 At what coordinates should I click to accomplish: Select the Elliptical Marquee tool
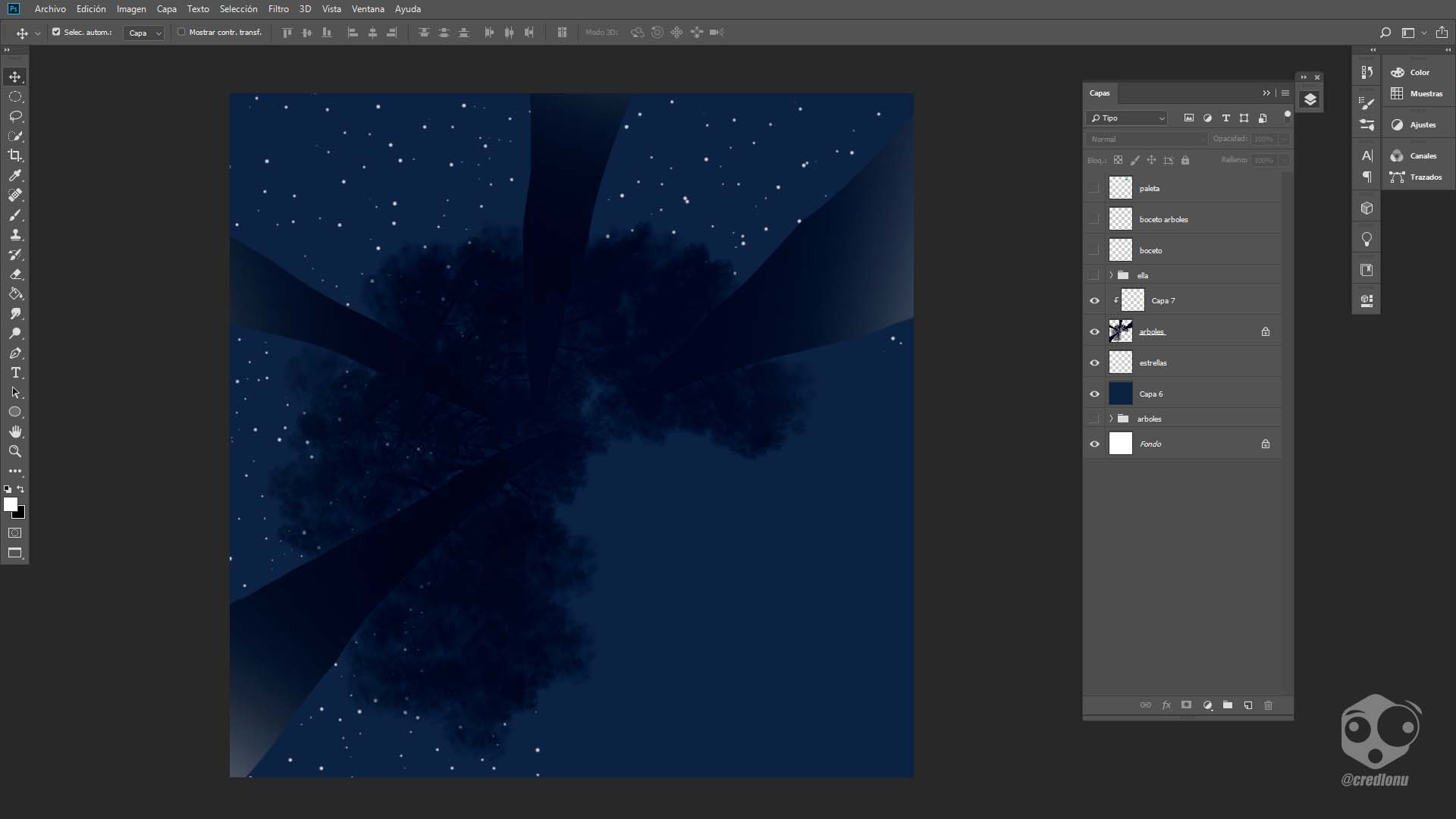[15, 96]
